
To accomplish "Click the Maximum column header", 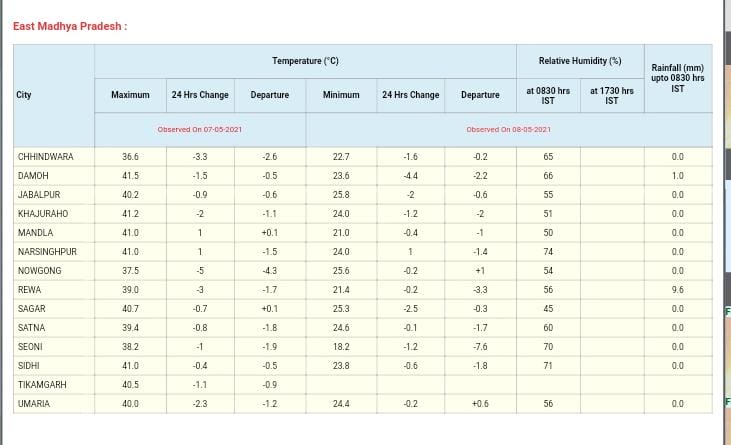I will click(x=130, y=95).
